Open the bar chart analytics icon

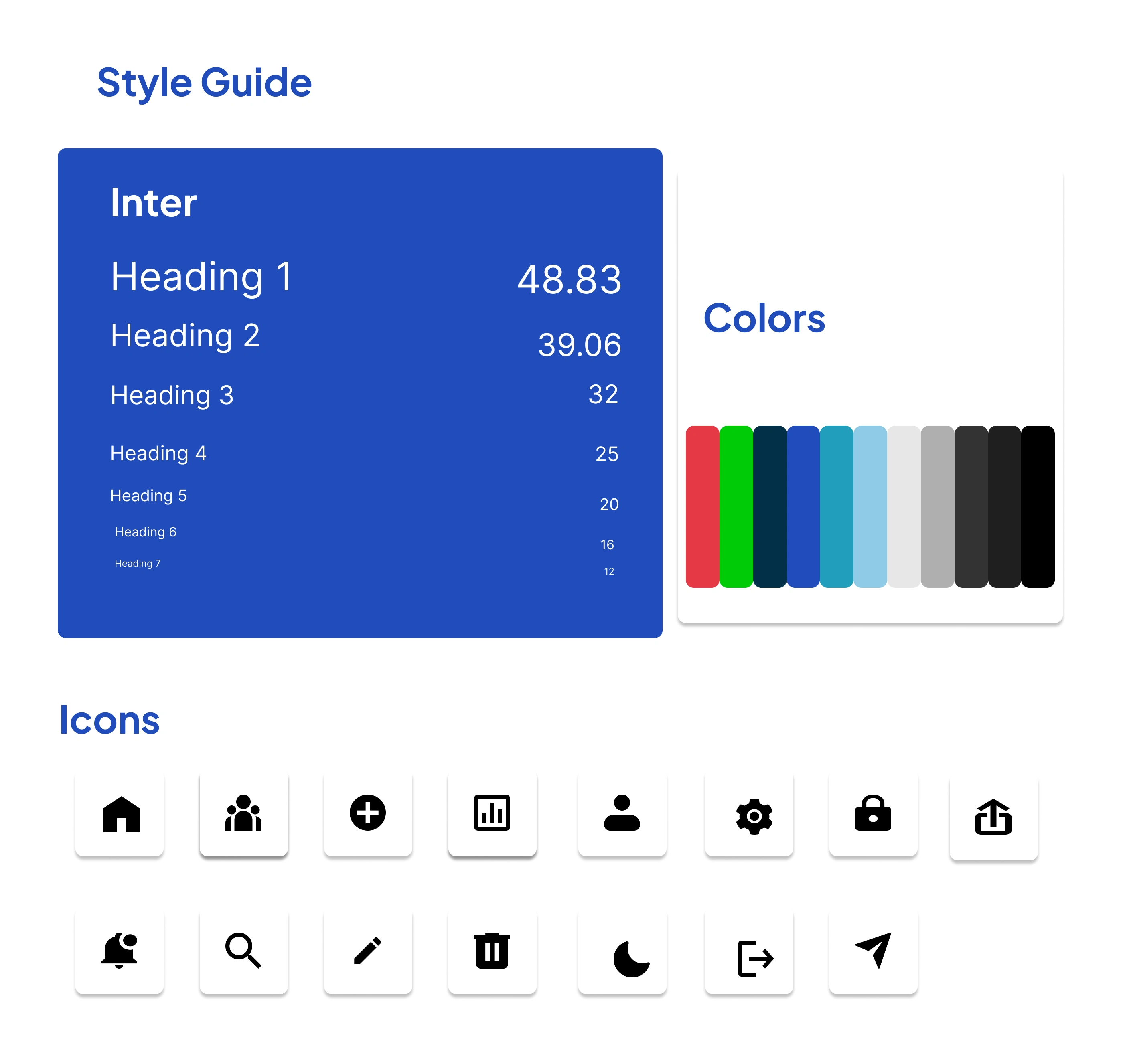coord(492,813)
